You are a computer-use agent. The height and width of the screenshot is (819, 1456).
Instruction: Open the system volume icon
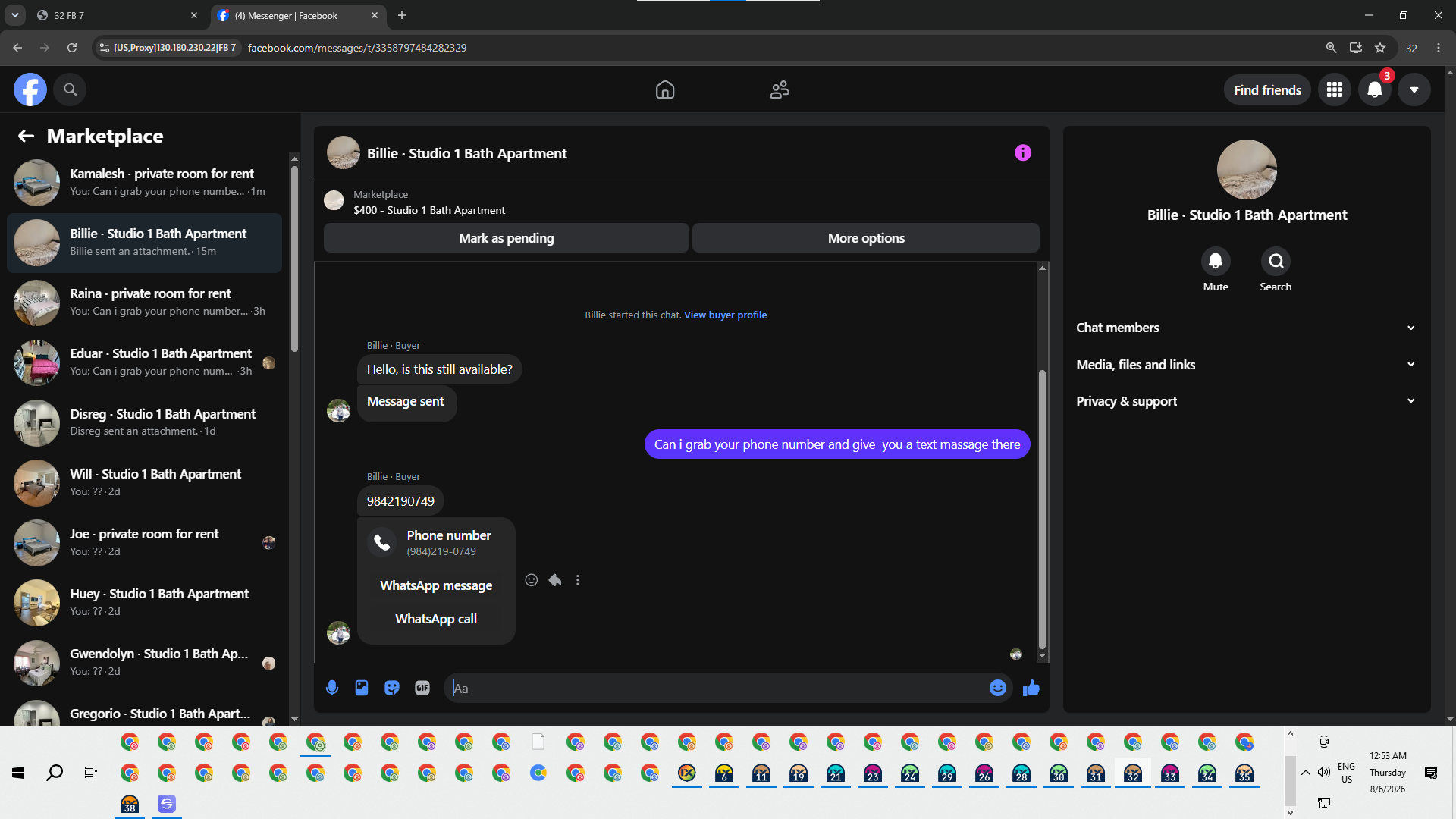pos(1324,773)
